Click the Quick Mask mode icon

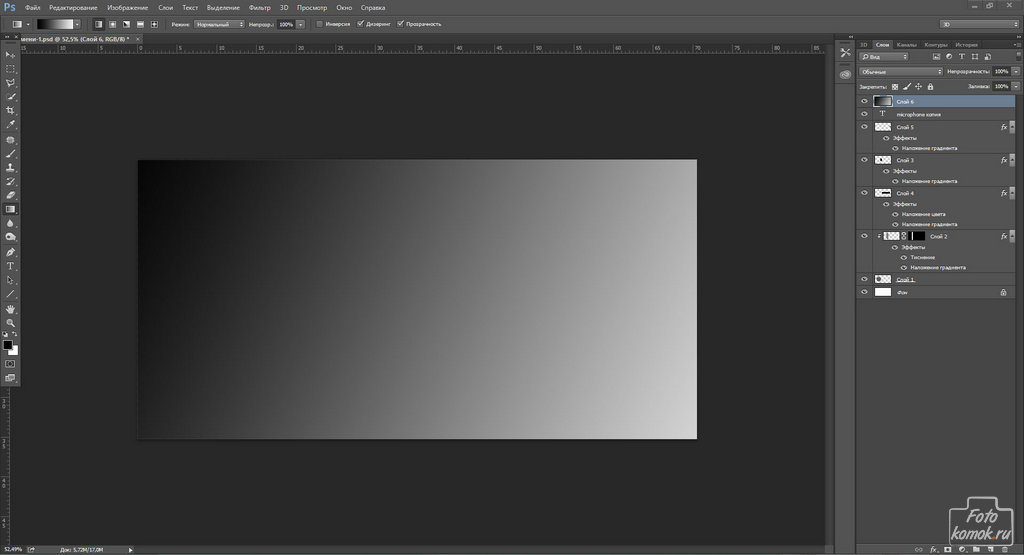click(10, 364)
